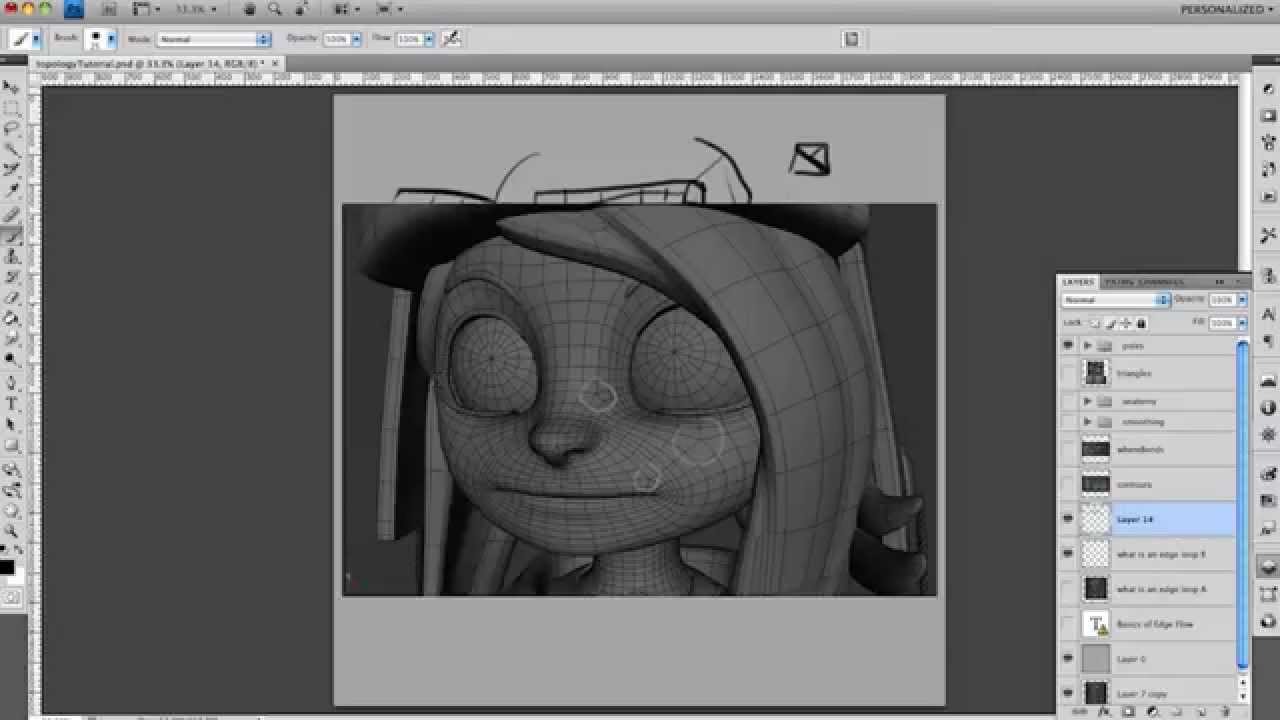This screenshot has width=1280, height=720.
Task: Select the Brush tool in toolbox
Action: 12,236
